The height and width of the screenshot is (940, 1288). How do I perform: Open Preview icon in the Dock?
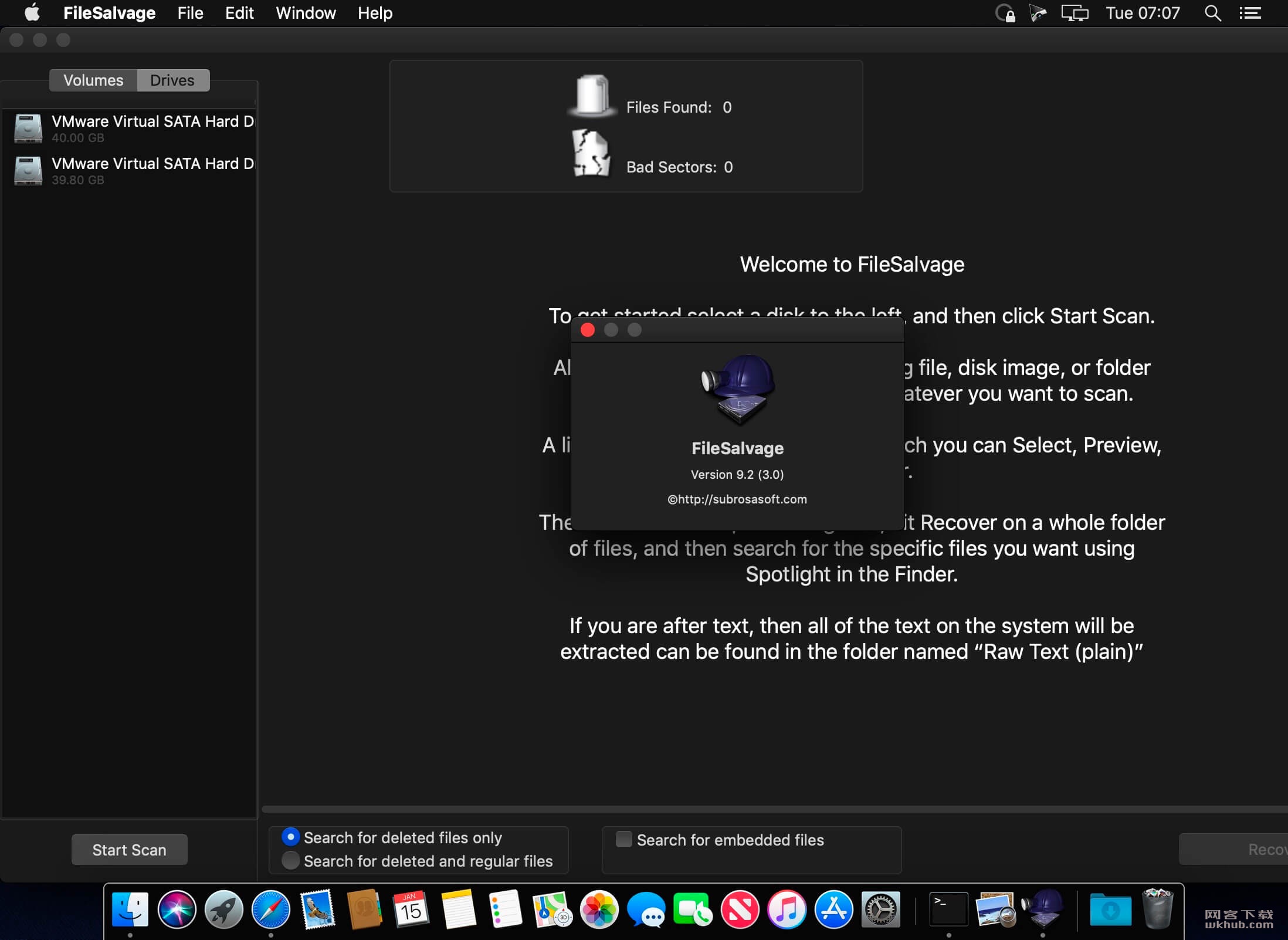(996, 909)
